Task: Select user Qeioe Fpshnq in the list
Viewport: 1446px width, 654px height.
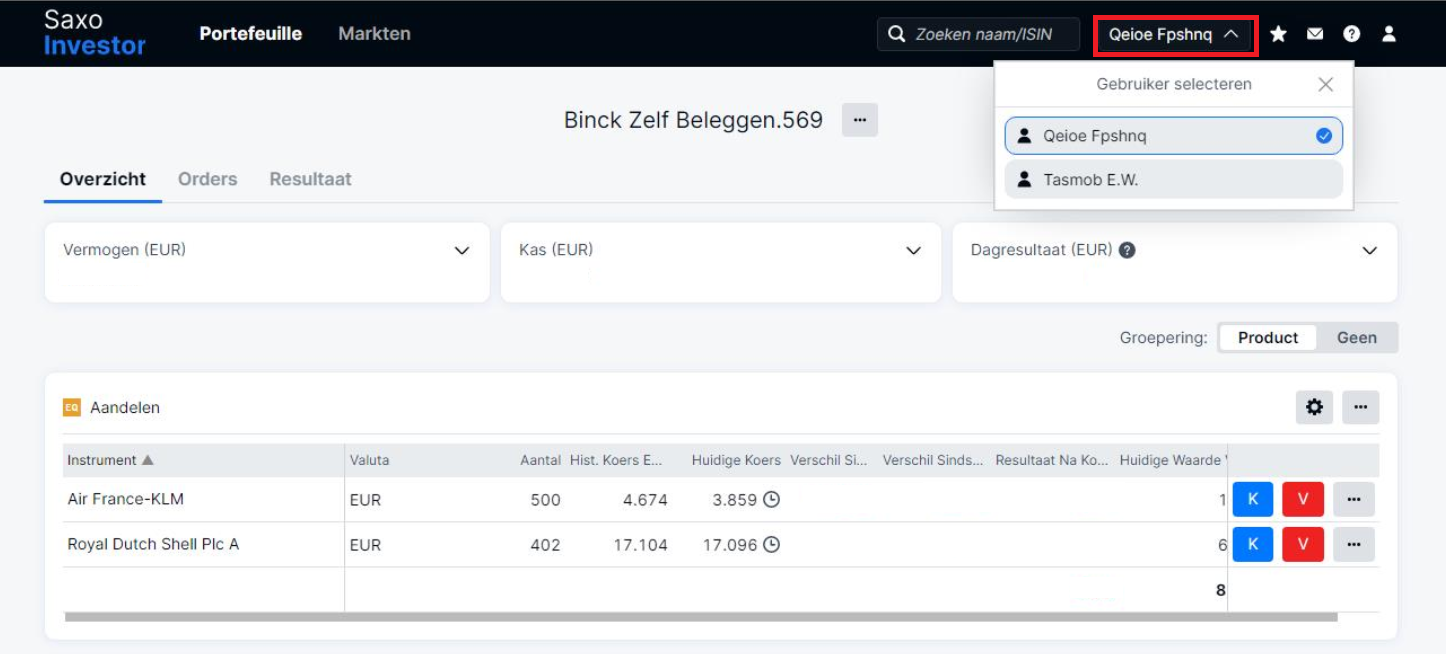Action: point(1174,136)
